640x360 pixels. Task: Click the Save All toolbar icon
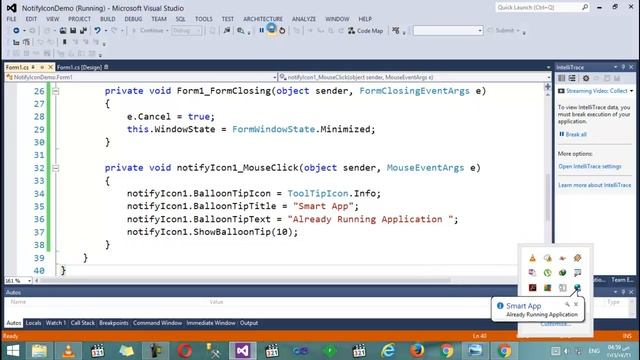click(83, 31)
